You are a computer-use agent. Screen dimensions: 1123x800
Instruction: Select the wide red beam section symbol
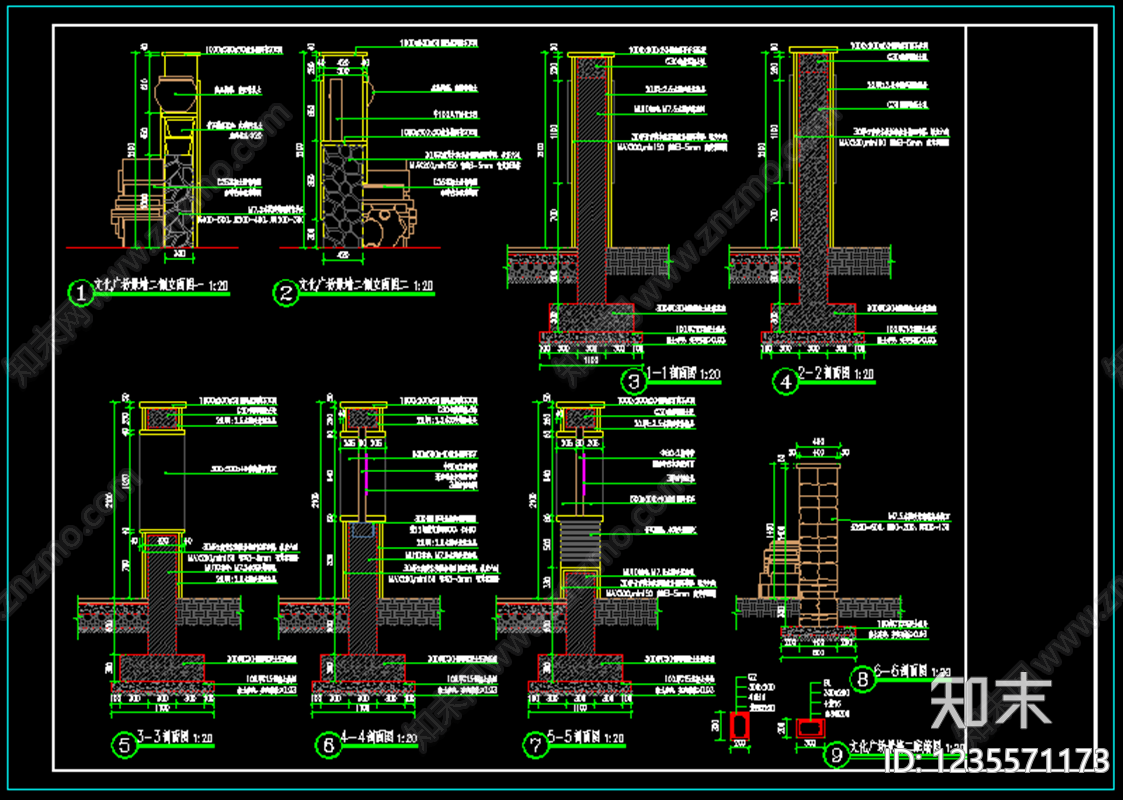[810, 728]
